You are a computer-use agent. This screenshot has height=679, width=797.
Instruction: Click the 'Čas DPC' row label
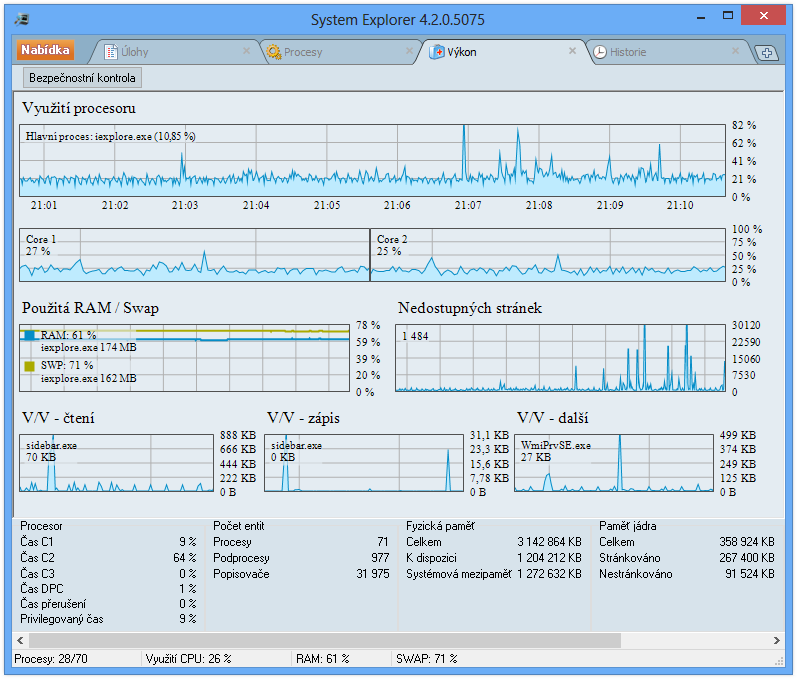tap(42, 589)
